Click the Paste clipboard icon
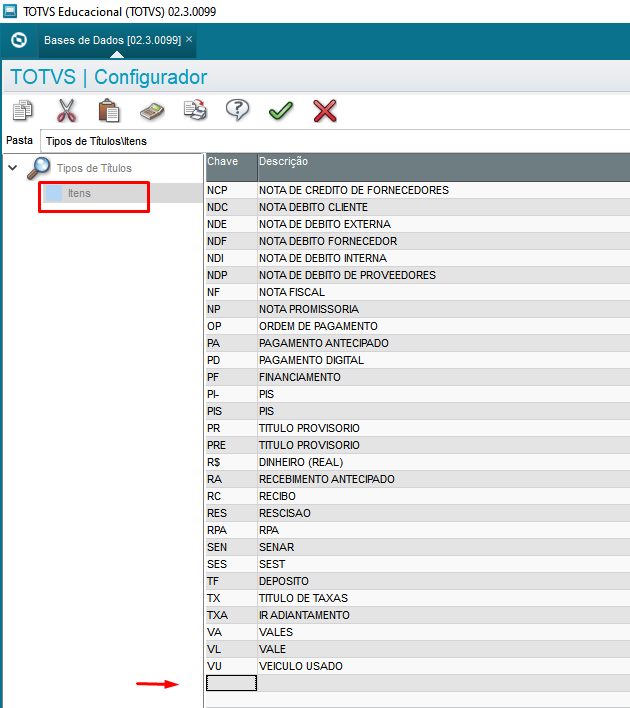The height and width of the screenshot is (708, 630). tap(109, 111)
